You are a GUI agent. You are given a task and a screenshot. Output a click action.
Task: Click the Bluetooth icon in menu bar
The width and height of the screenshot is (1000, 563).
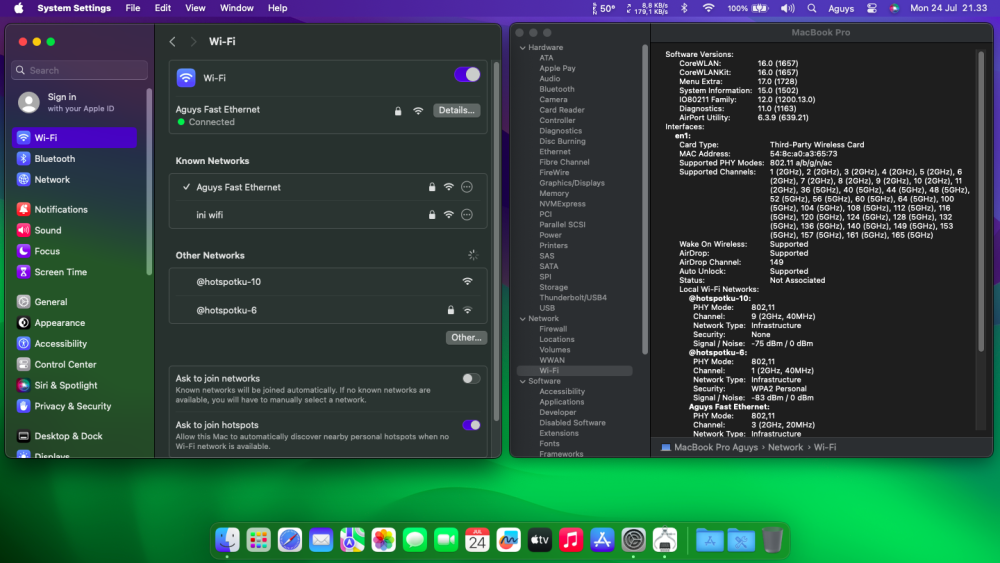(684, 8)
